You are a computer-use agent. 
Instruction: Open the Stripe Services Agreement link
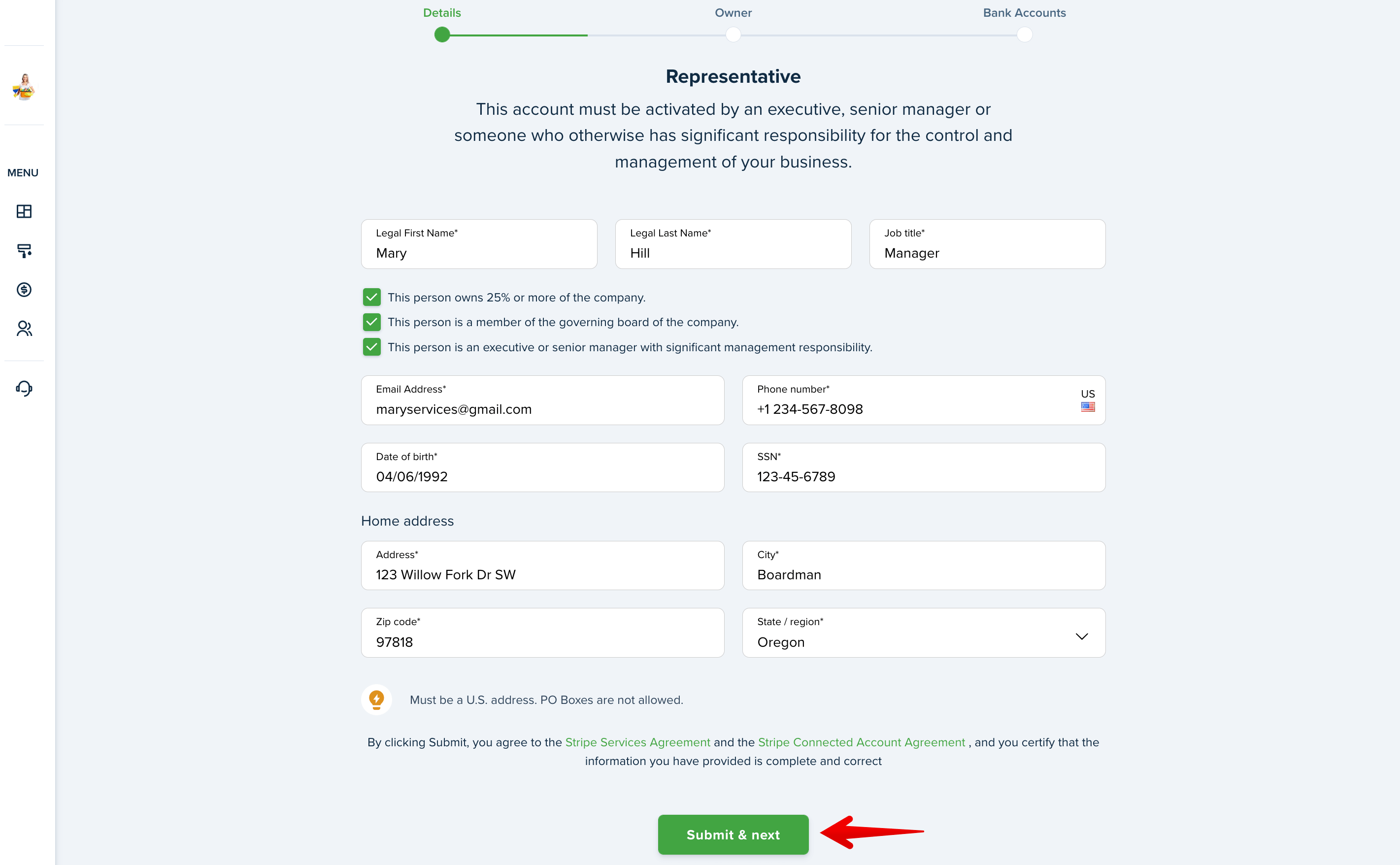pyautogui.click(x=637, y=742)
